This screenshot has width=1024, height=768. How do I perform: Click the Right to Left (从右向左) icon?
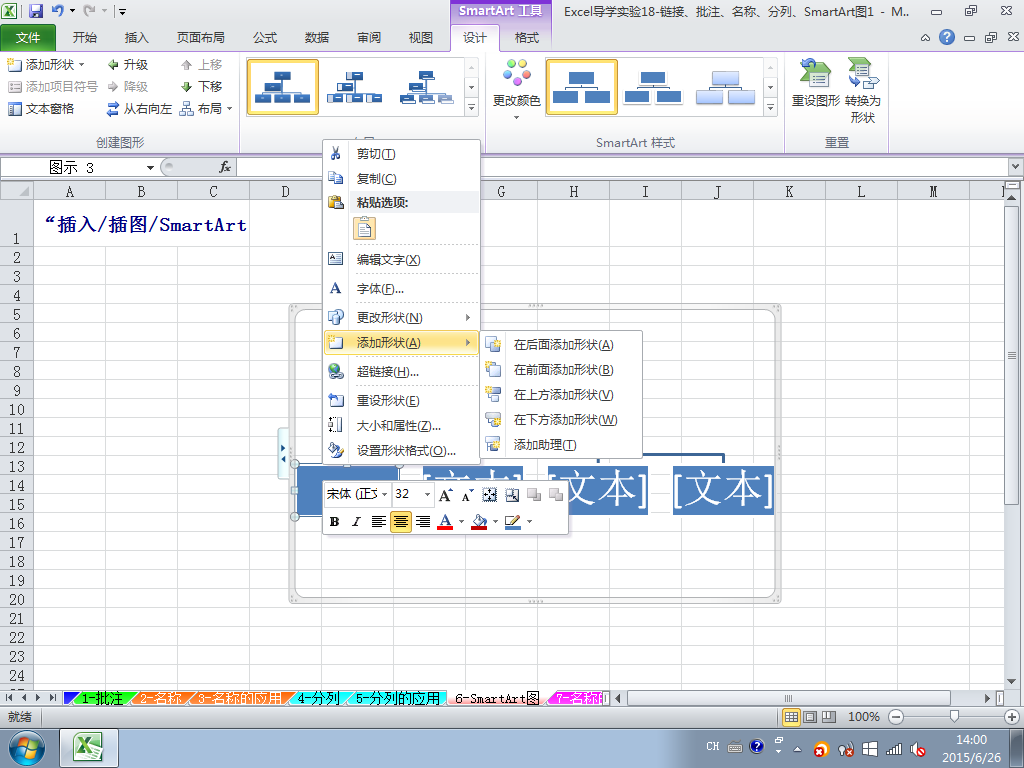(113, 108)
